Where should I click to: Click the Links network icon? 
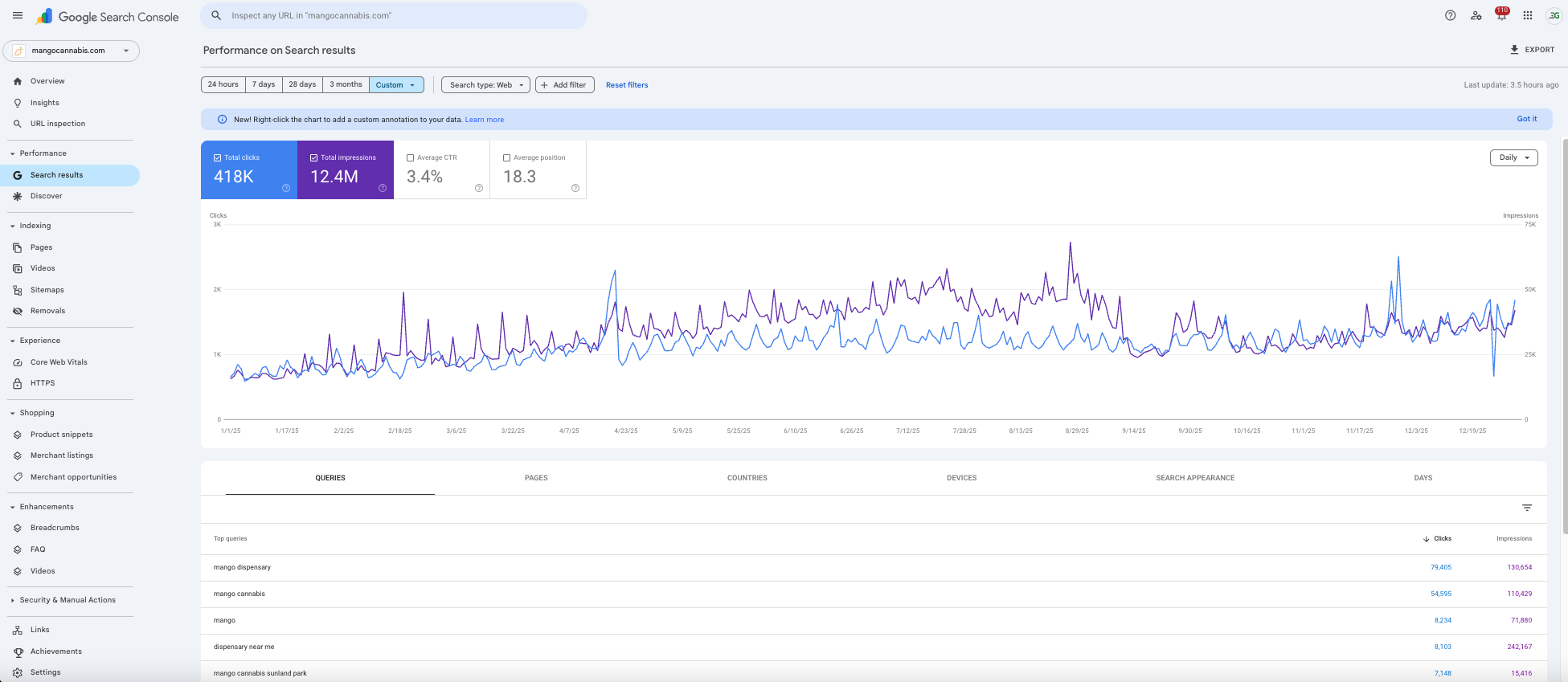(18, 630)
